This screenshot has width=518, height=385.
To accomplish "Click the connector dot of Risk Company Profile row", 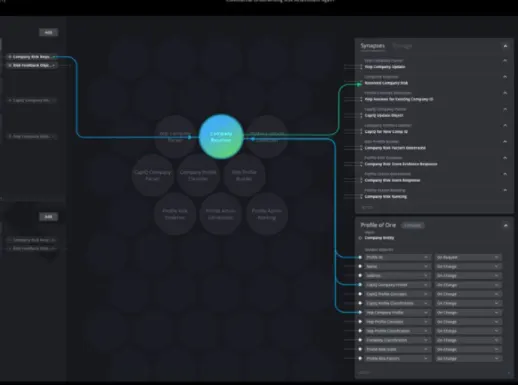I will pos(360,312).
